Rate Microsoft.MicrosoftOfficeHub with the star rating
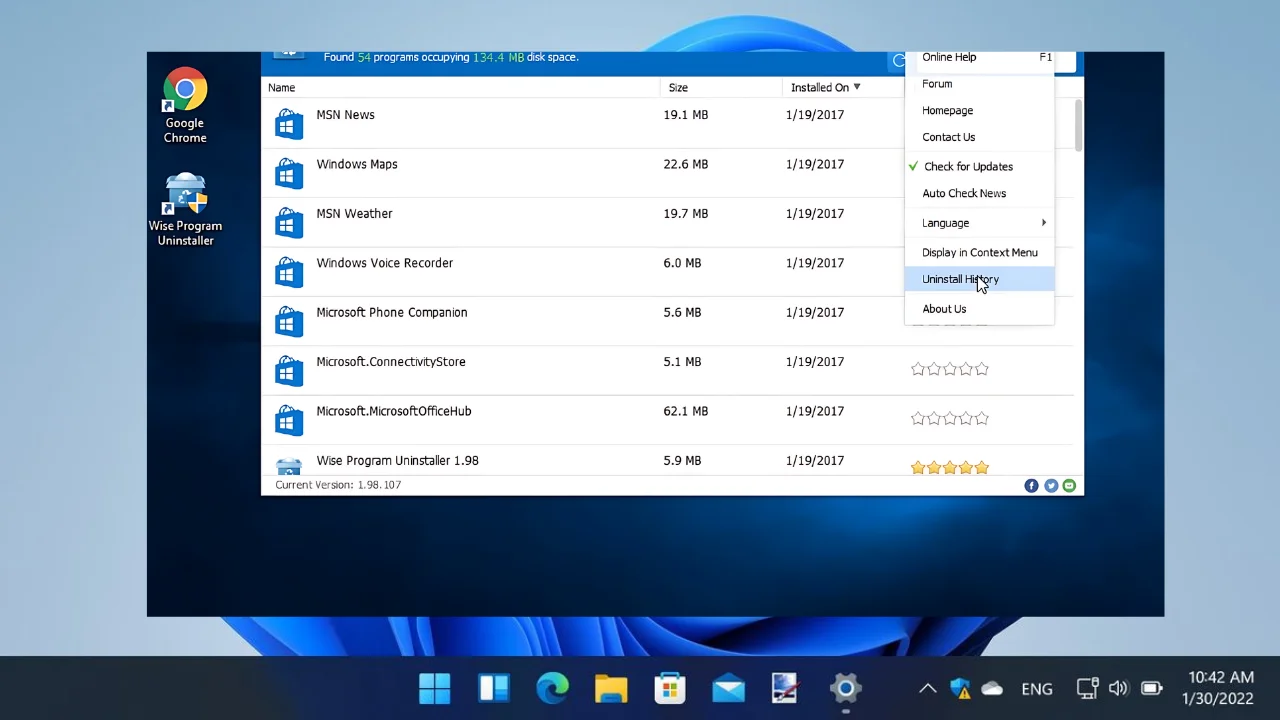This screenshot has width=1280, height=720. pyautogui.click(x=950, y=418)
